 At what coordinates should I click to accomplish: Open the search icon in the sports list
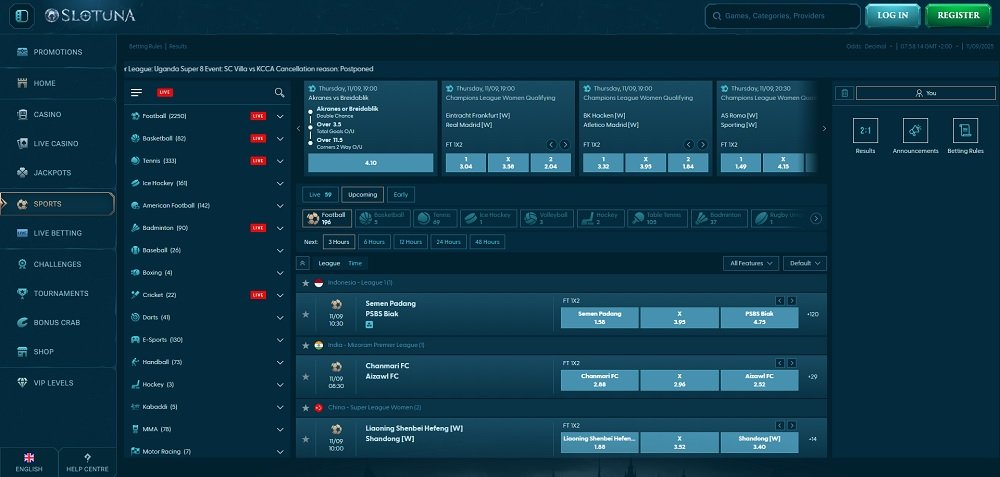pyautogui.click(x=280, y=93)
